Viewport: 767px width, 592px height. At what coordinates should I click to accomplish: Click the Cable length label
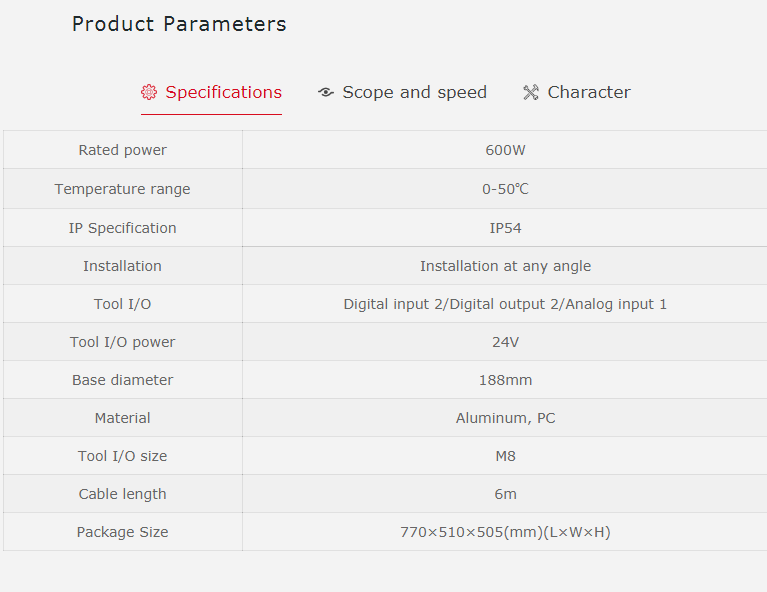[x=123, y=494]
